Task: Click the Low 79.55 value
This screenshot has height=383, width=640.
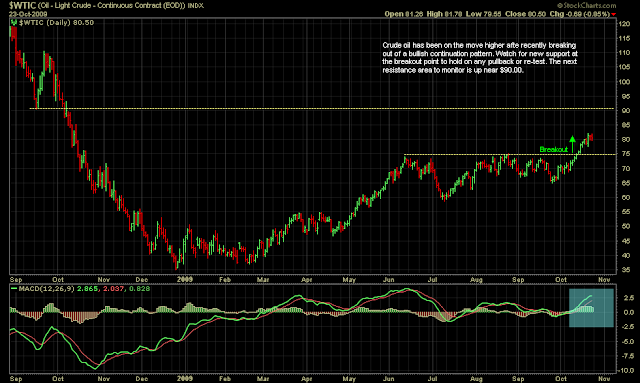Action: (483, 14)
